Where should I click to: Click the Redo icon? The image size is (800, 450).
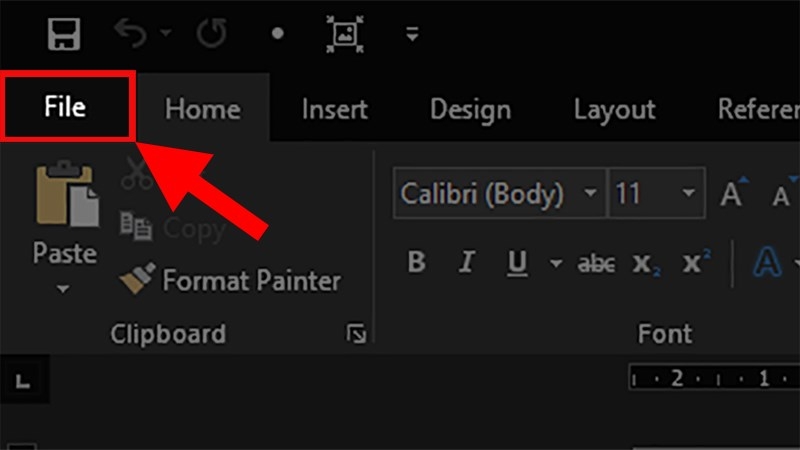211,34
